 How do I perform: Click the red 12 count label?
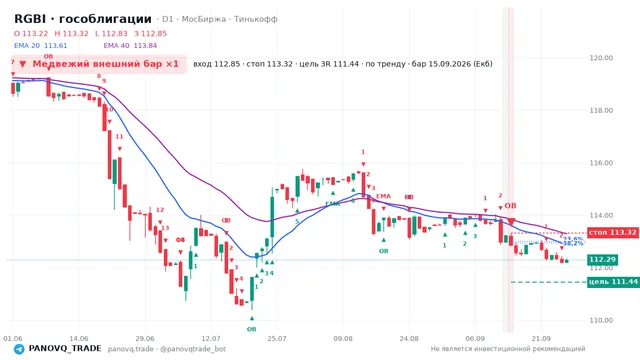coord(160,210)
